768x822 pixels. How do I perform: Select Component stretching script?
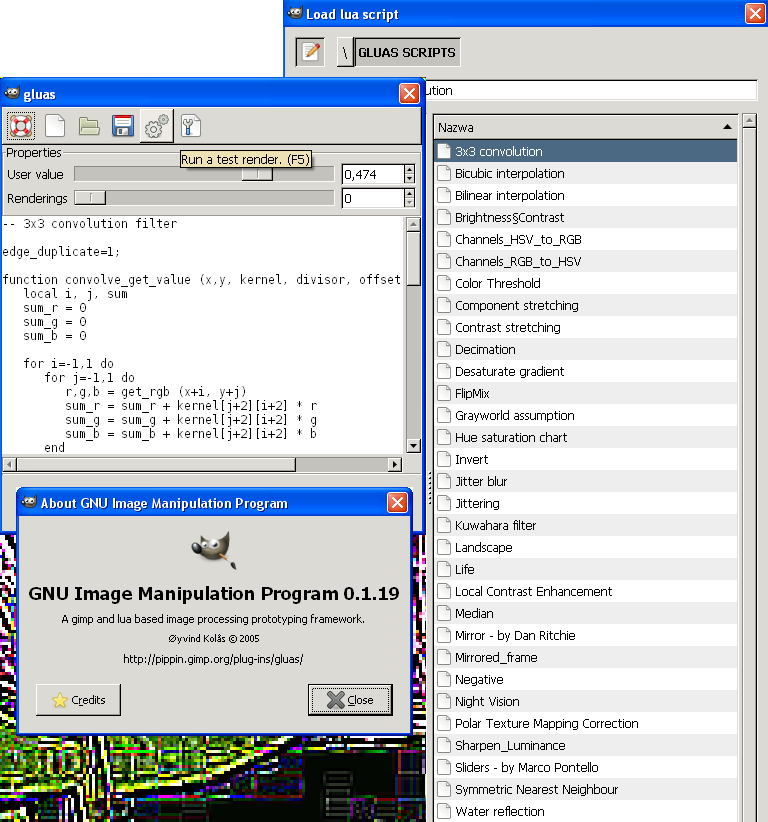point(585,306)
